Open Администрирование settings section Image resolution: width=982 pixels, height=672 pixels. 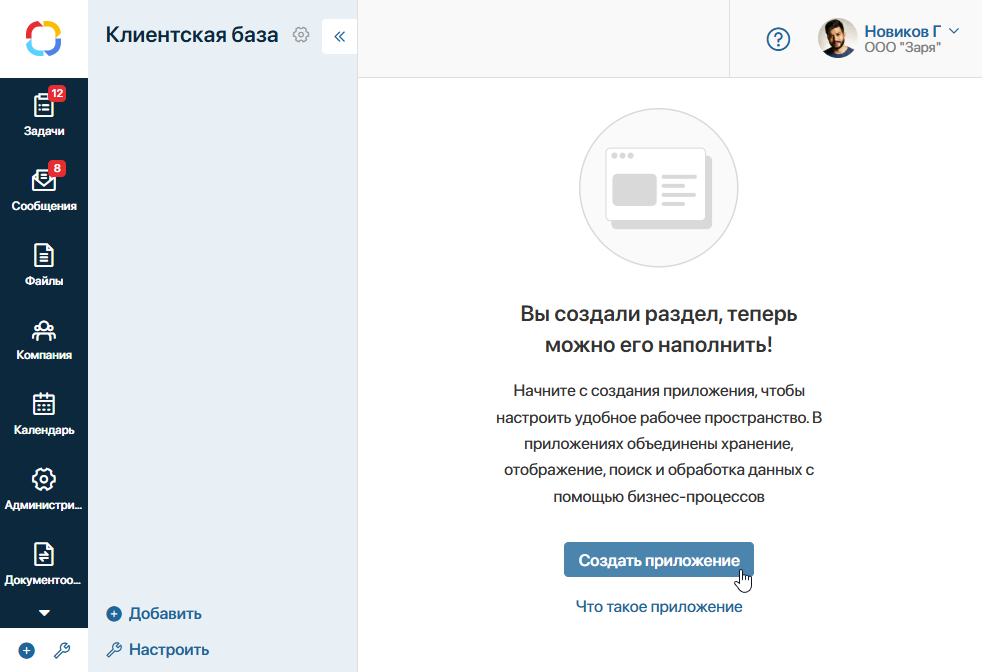click(x=44, y=490)
